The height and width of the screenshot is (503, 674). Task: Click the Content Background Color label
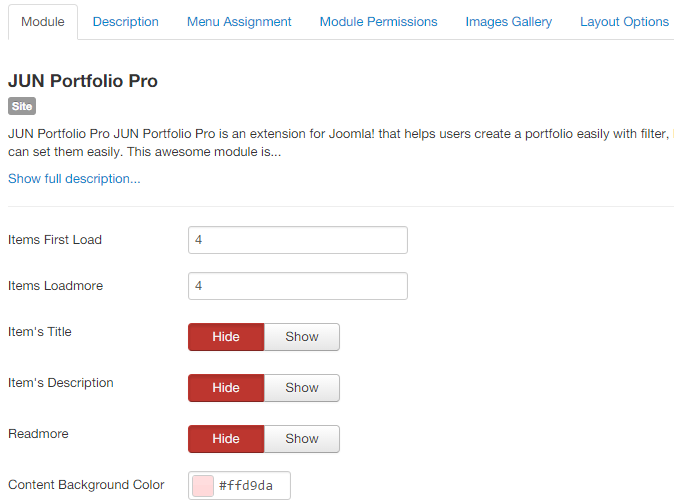click(86, 485)
